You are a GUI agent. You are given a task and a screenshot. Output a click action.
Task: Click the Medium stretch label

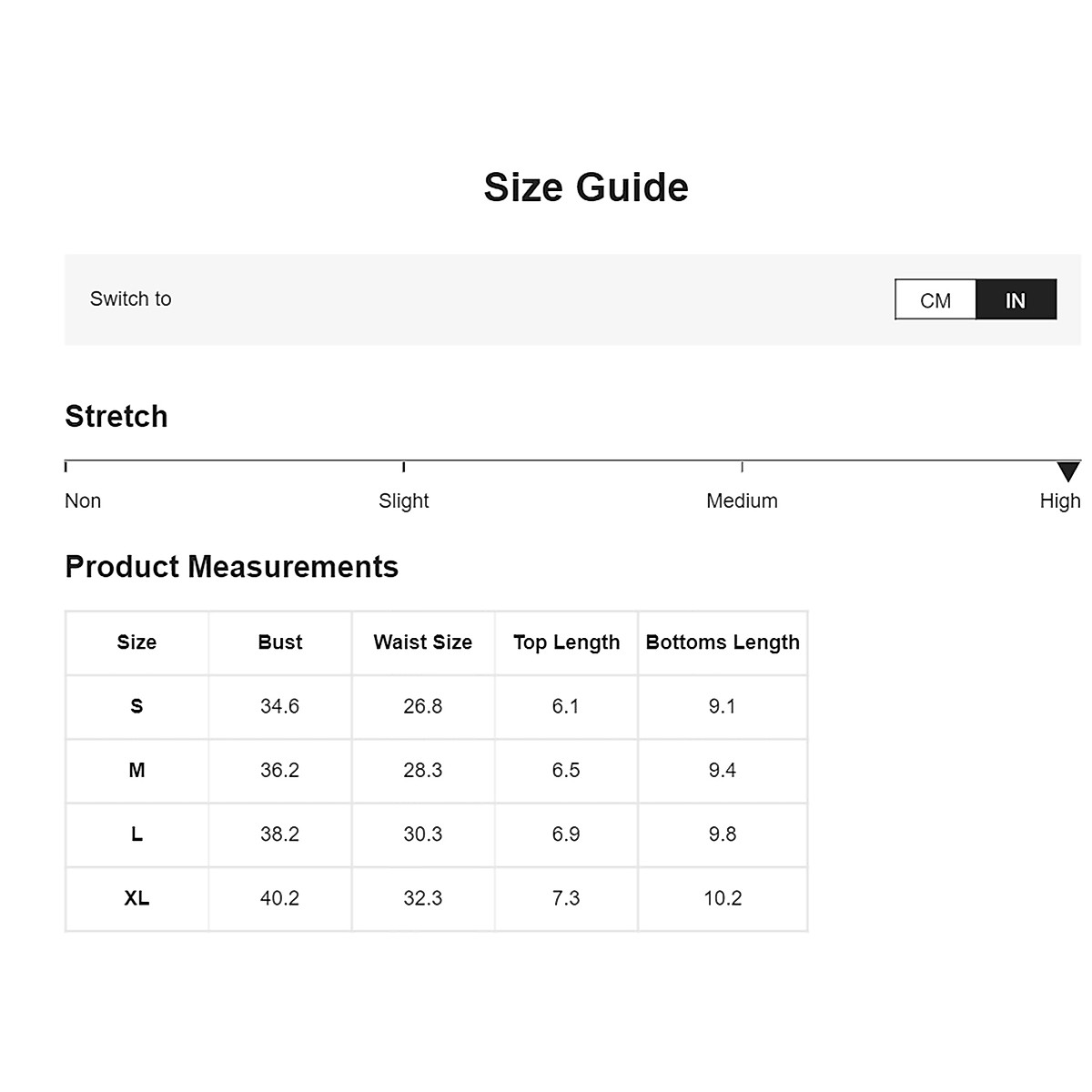742,500
